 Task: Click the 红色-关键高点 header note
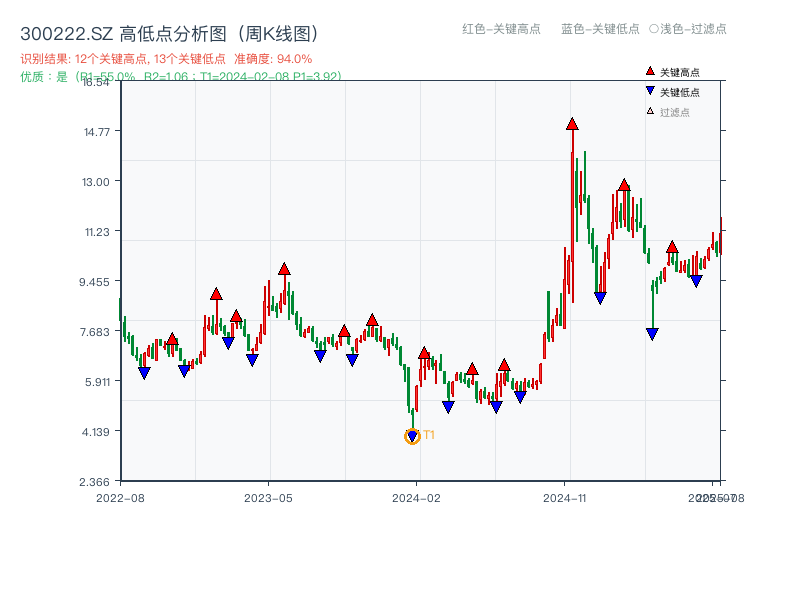tap(501, 29)
